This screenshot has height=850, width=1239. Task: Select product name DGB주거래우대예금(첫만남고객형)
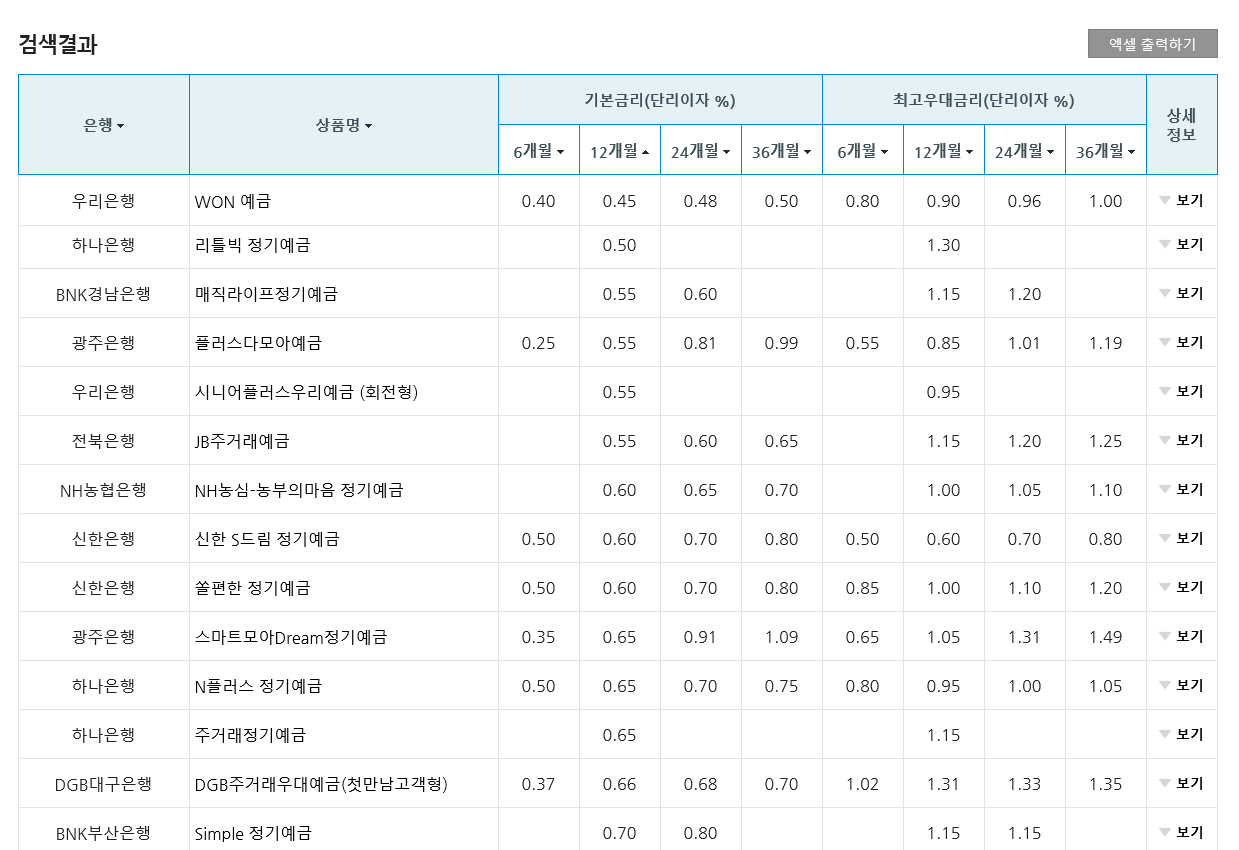[321, 784]
